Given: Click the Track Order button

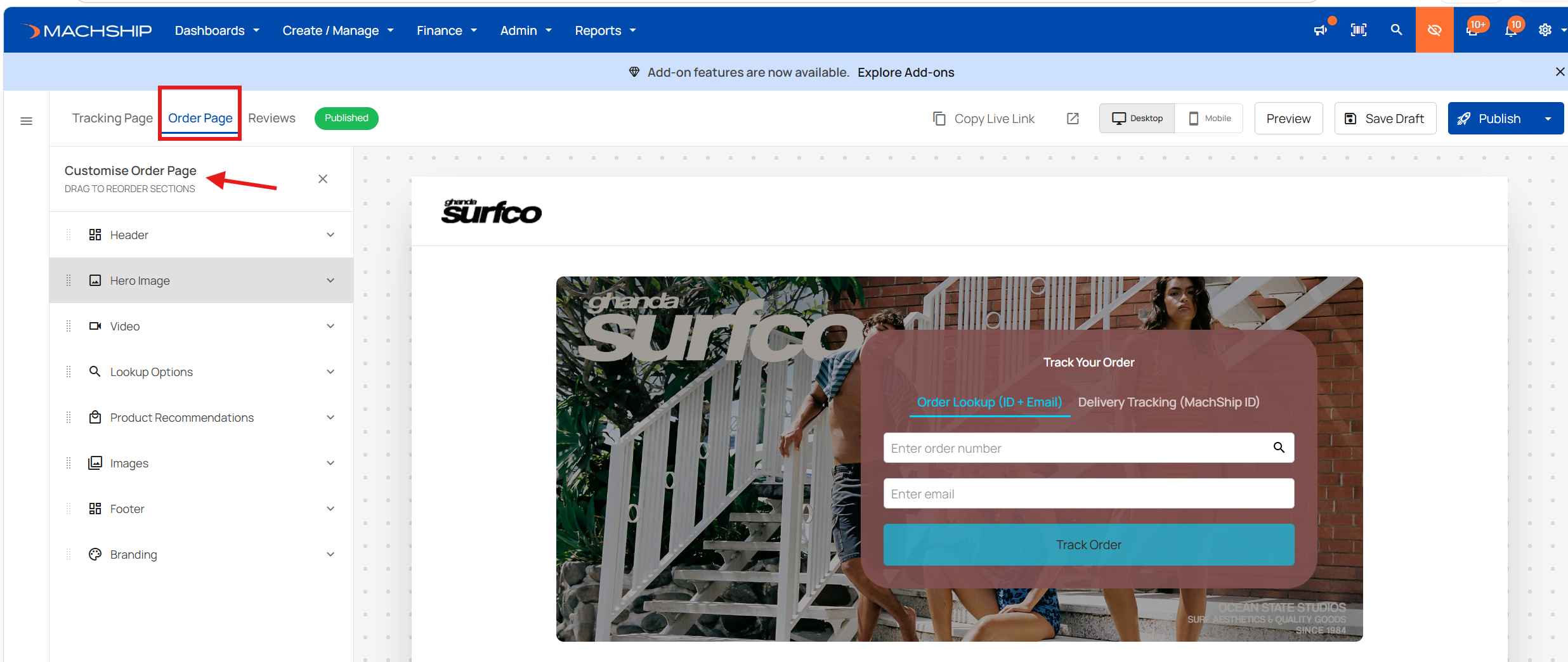Looking at the screenshot, I should (x=1088, y=545).
